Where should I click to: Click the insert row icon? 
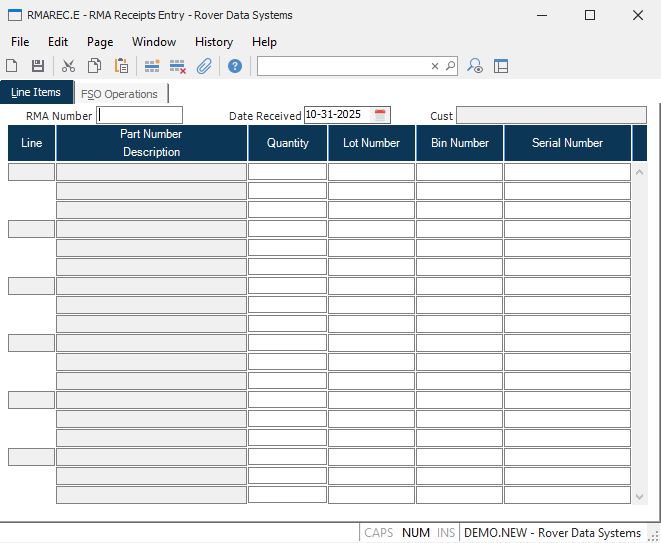(152, 66)
